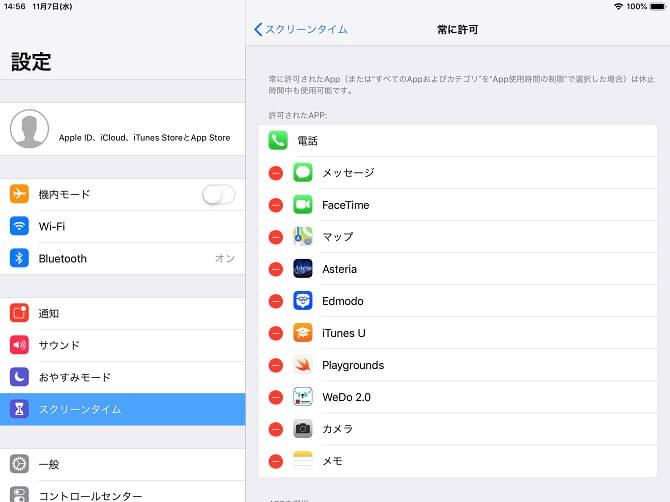
Task: Tap the iTunes U row label
Action: [x=344, y=333]
